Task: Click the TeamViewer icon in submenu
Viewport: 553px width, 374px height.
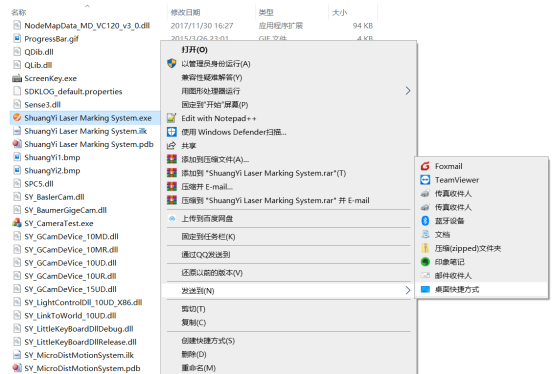Action: (x=425, y=180)
